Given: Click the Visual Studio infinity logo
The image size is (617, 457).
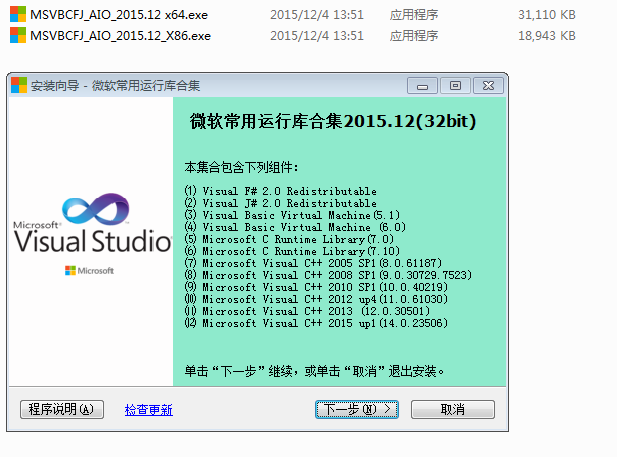Looking at the screenshot, I should 96,209.
